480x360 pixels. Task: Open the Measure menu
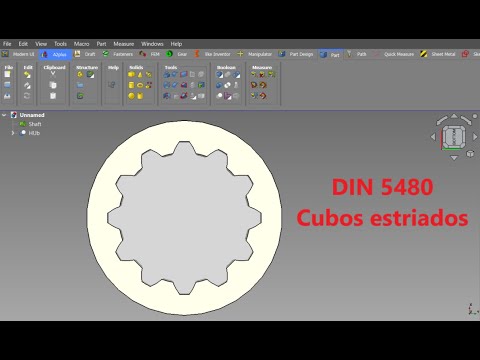pos(124,44)
